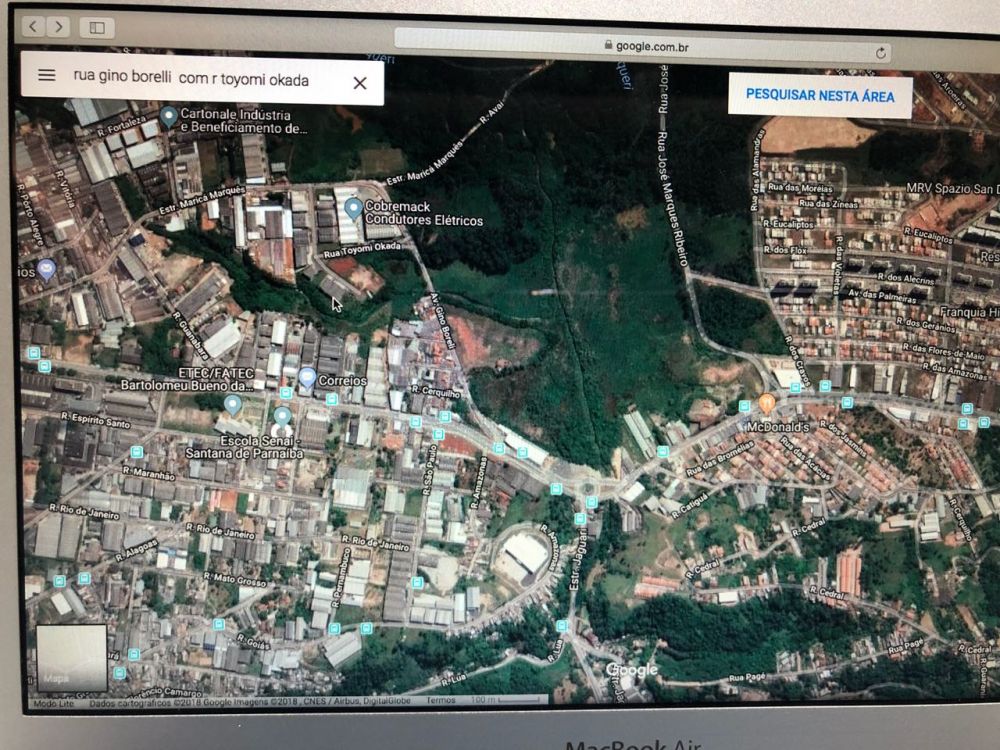Click the Cobremack Condutores Elétricos map pin
This screenshot has height=750, width=1000.
click(x=352, y=208)
